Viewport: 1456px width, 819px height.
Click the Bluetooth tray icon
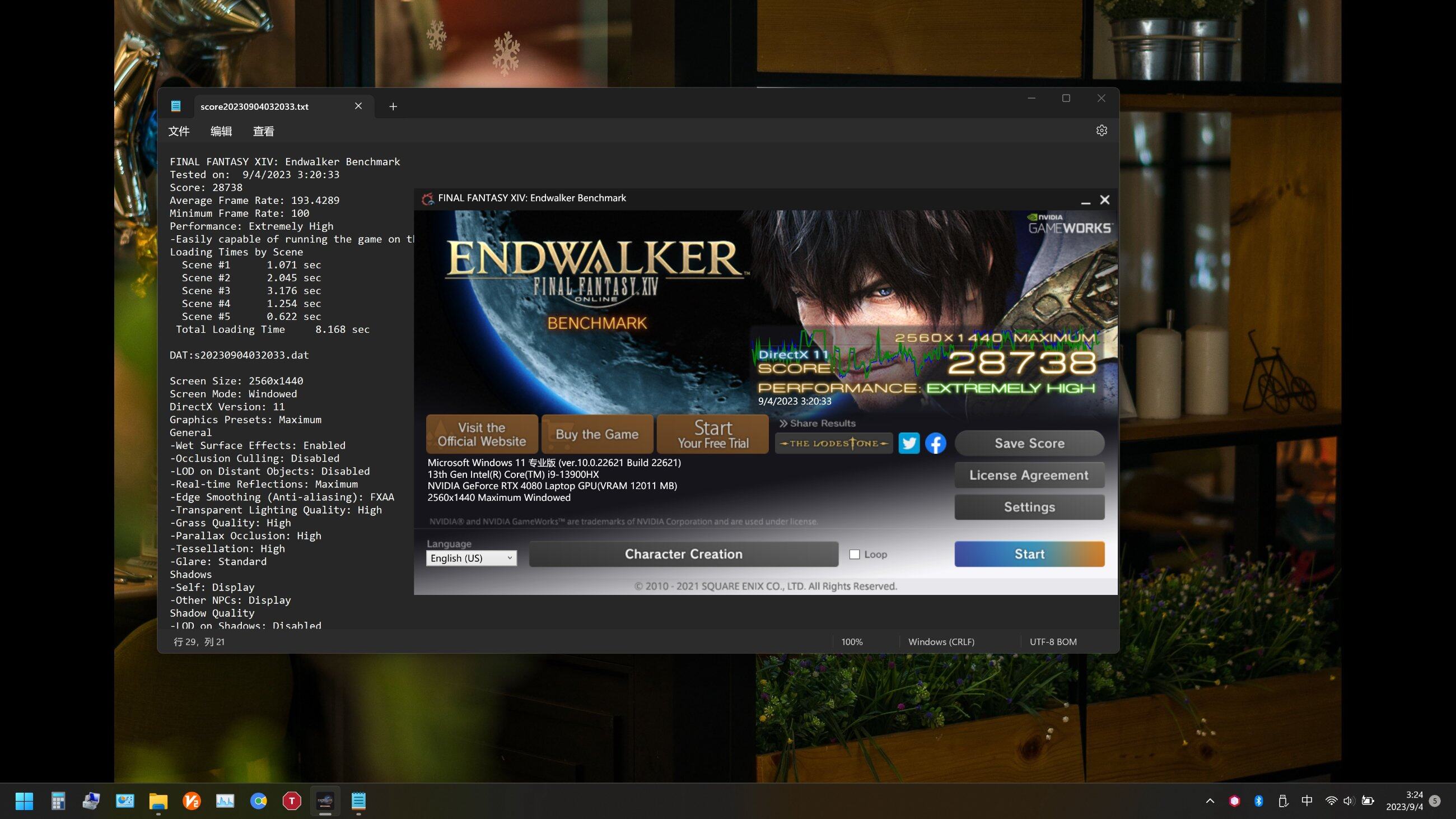coord(1259,801)
